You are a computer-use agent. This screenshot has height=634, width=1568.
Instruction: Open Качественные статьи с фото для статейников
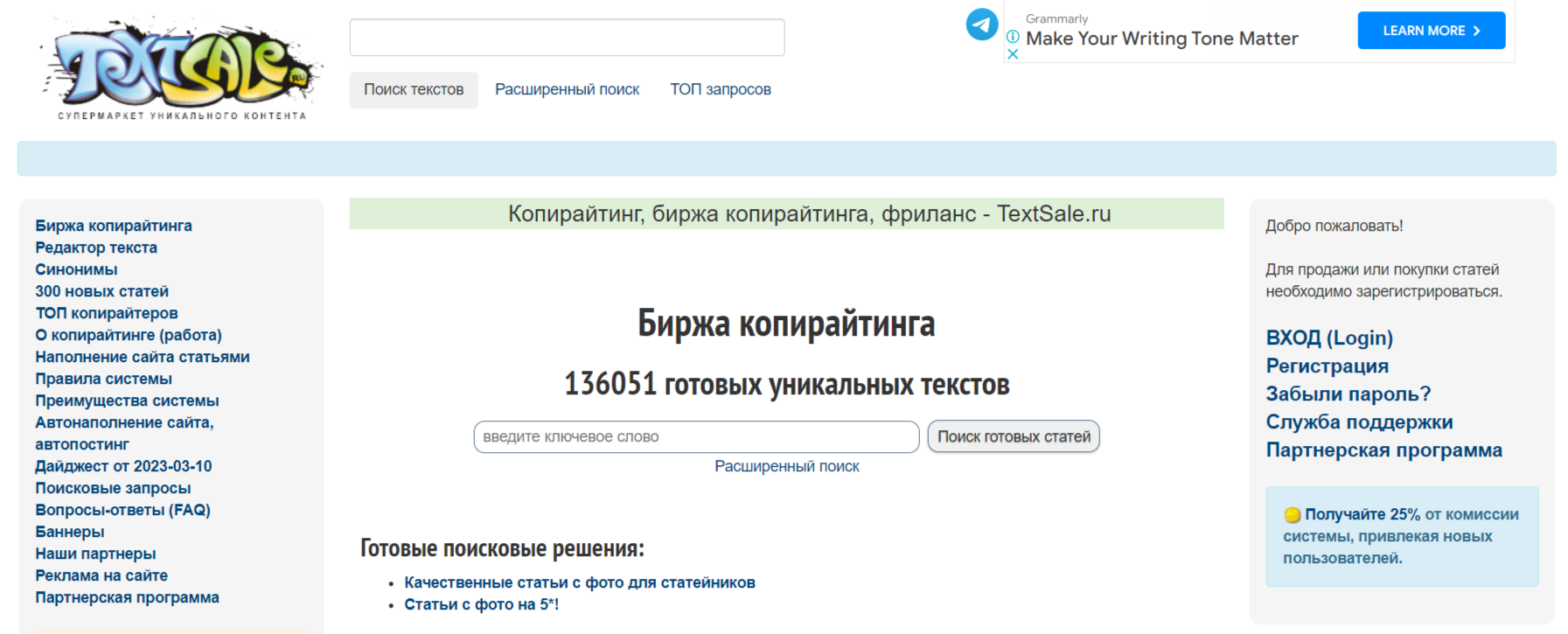(x=580, y=582)
